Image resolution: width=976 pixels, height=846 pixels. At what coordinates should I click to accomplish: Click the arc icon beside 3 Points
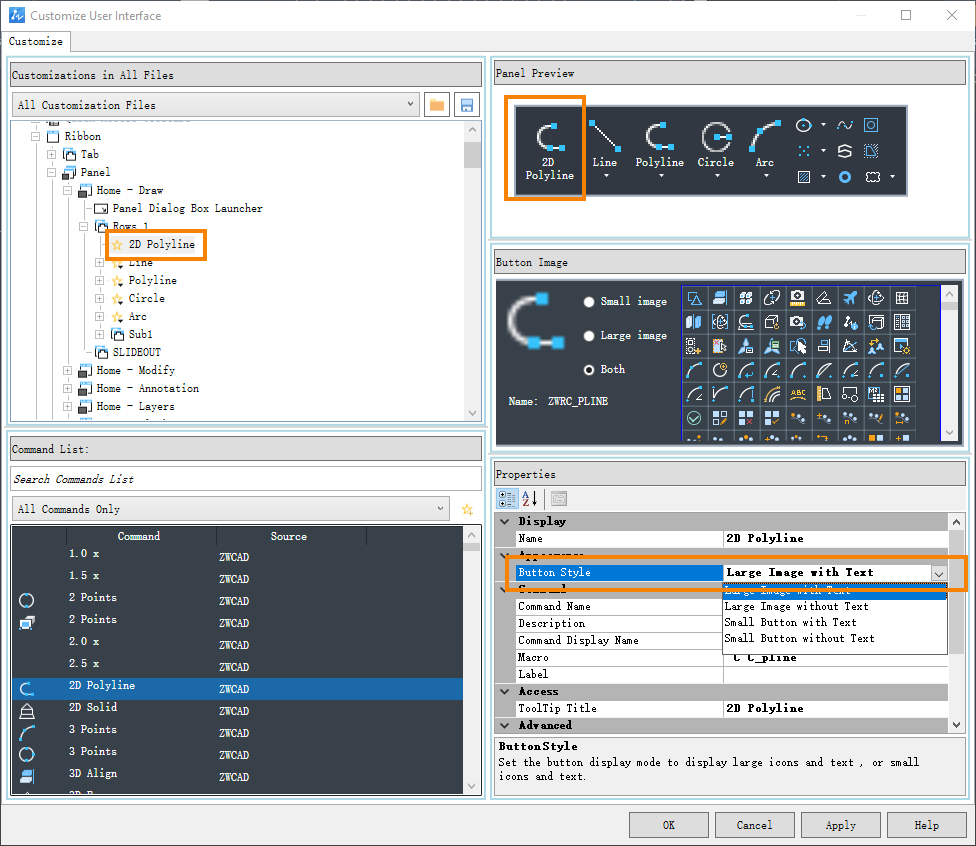pos(27,733)
